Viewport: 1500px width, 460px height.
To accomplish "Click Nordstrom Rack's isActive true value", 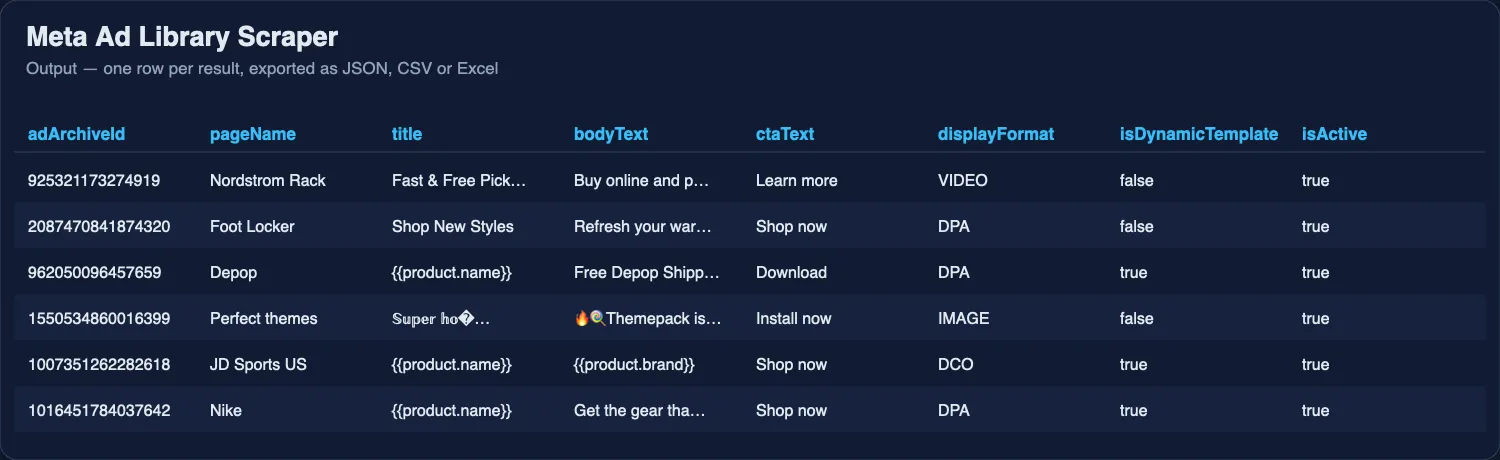I will click(x=1316, y=181).
